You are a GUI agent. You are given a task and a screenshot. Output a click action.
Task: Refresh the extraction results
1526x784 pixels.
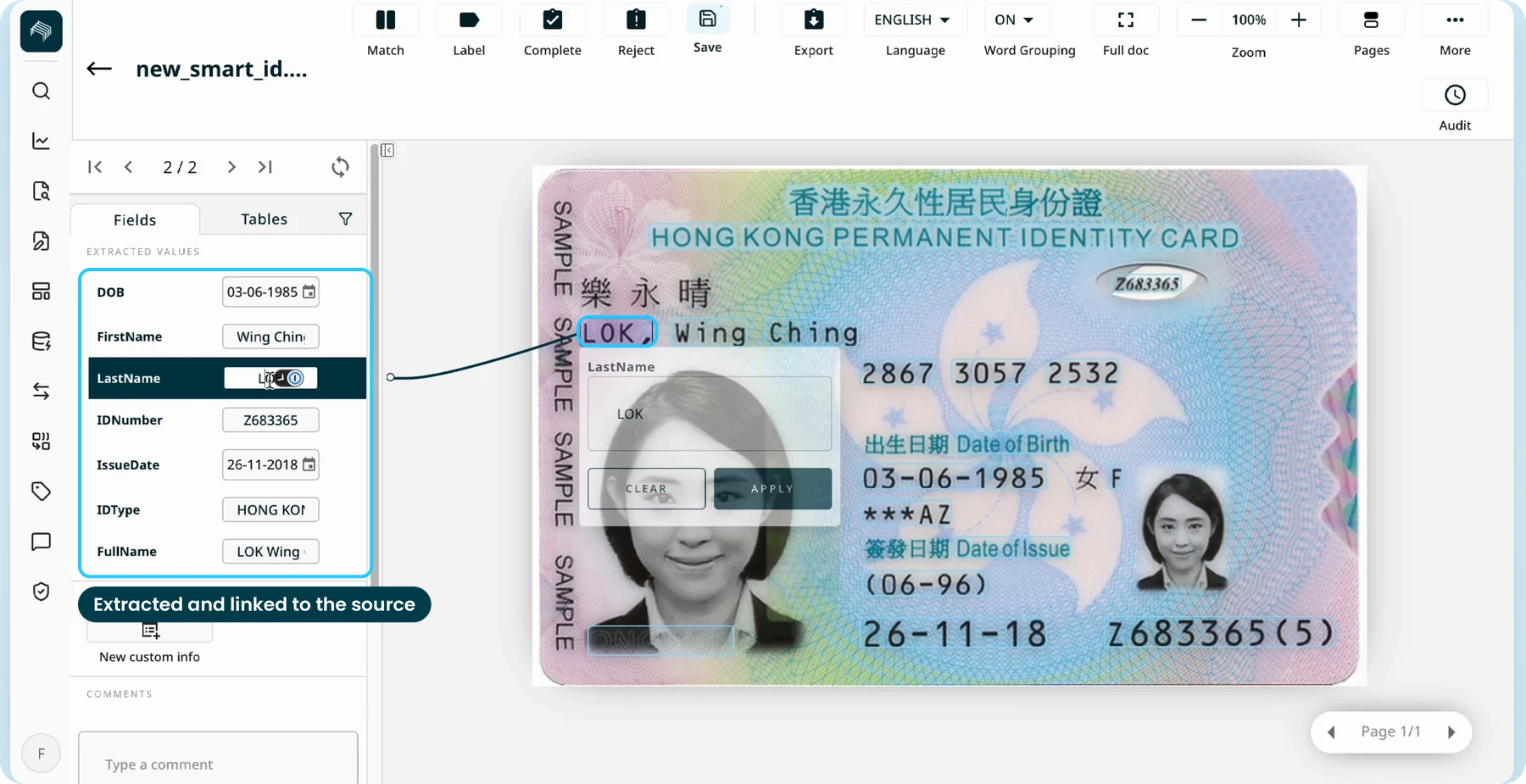tap(340, 167)
